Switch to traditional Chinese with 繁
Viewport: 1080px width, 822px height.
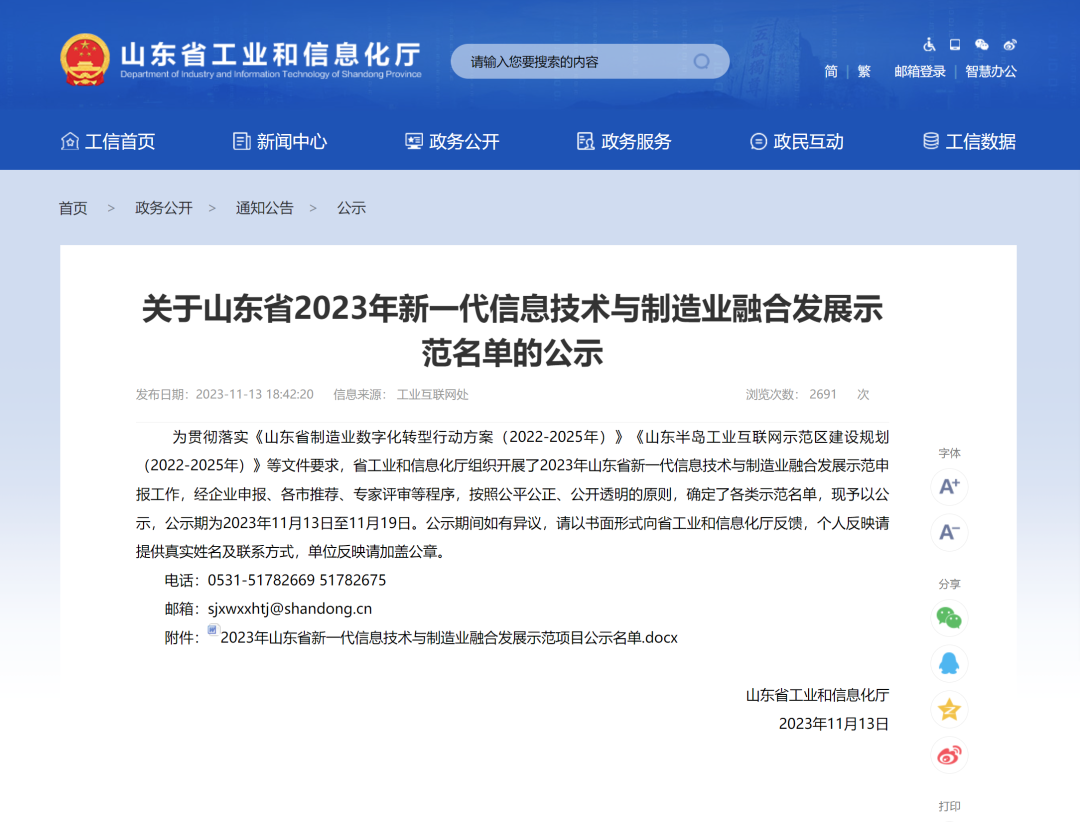(863, 72)
